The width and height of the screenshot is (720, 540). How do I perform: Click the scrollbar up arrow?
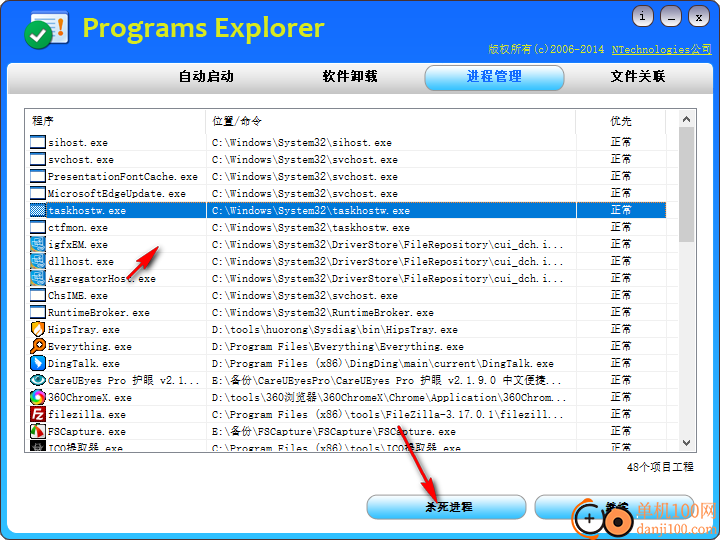pos(686,119)
